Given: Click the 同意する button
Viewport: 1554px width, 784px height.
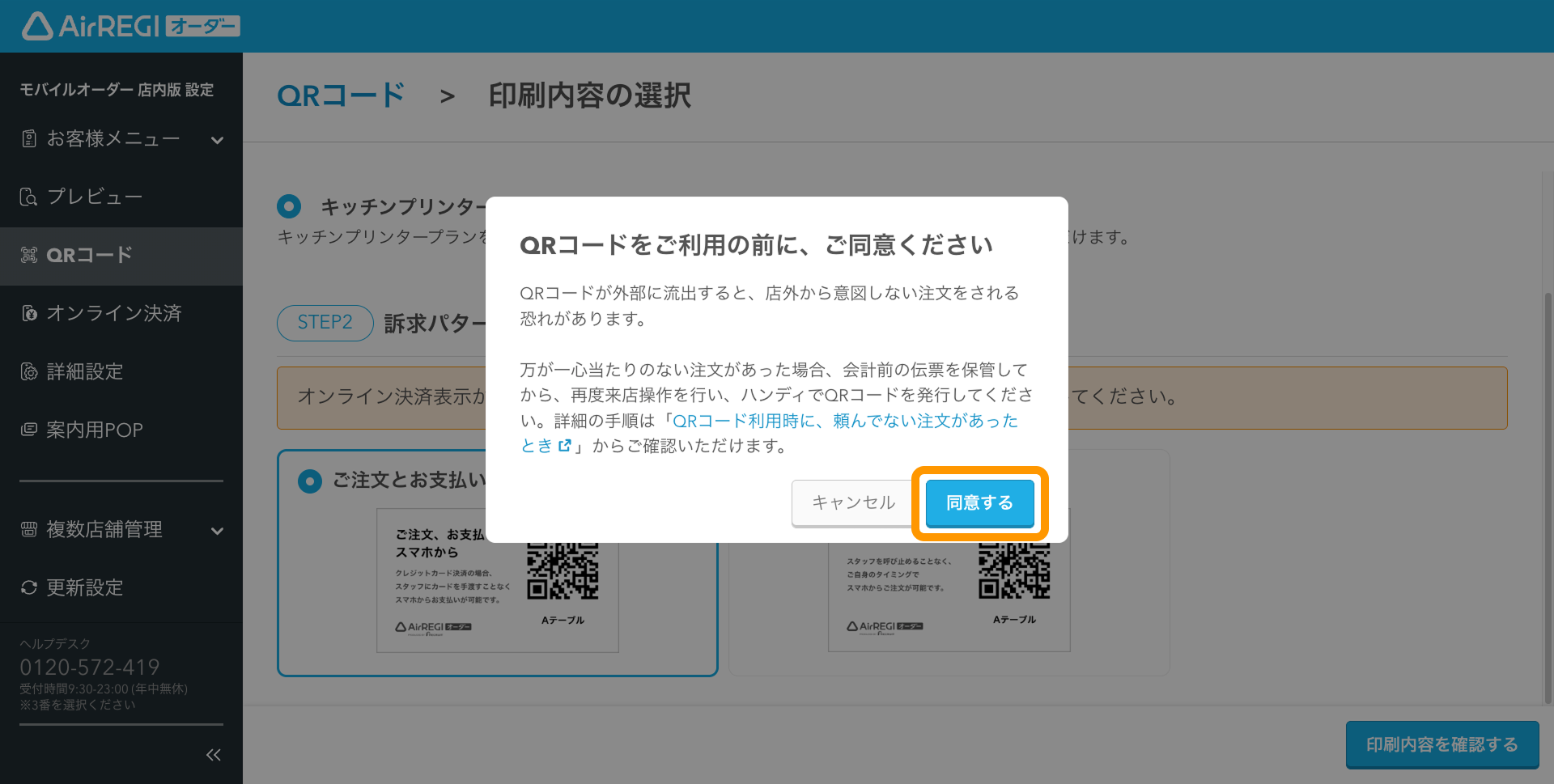Looking at the screenshot, I should pos(979,503).
